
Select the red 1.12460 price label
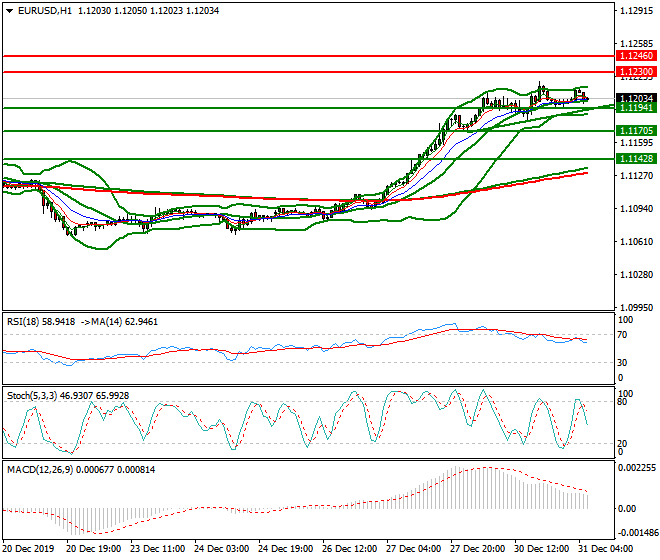(x=636, y=56)
